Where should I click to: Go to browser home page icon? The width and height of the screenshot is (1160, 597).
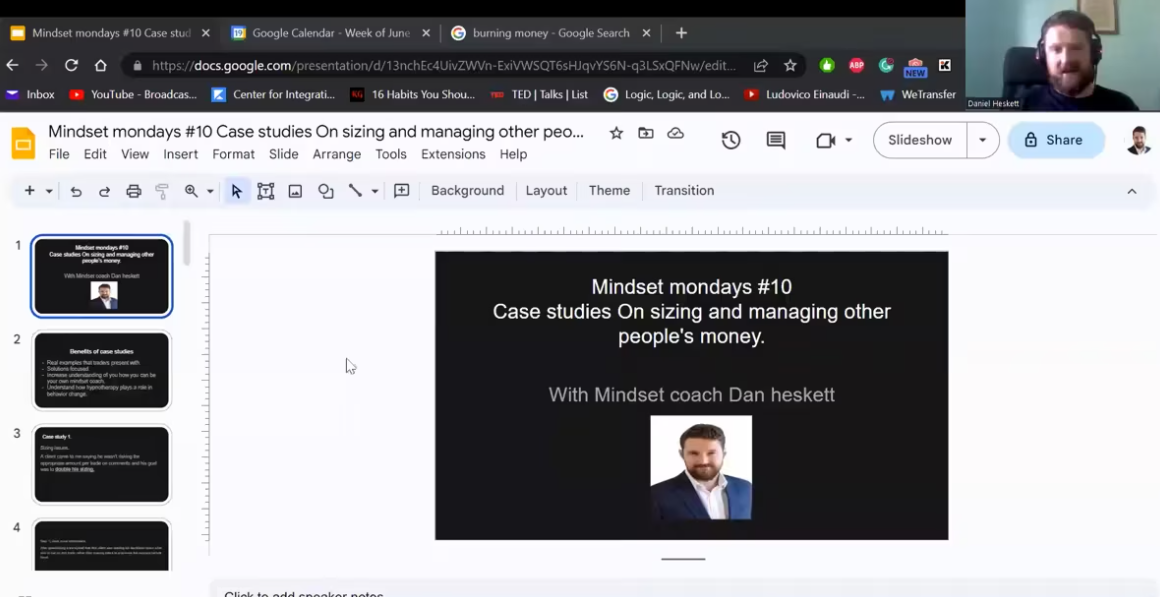tap(101, 65)
